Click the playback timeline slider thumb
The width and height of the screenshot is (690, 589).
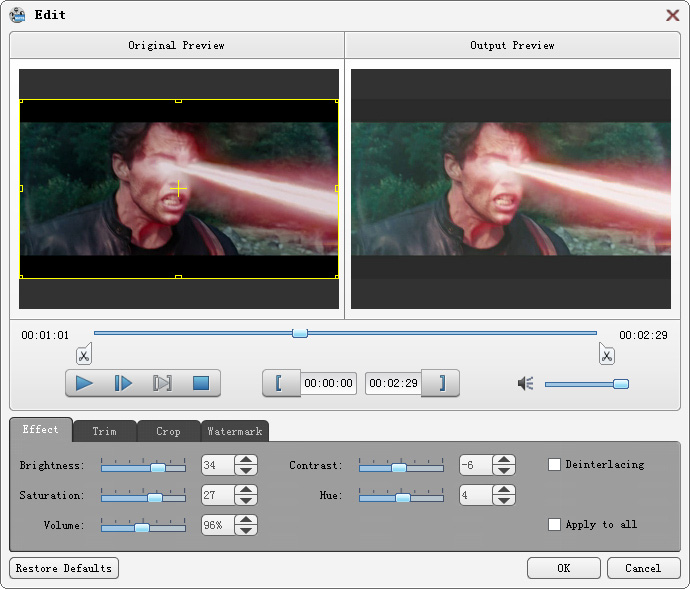click(300, 333)
